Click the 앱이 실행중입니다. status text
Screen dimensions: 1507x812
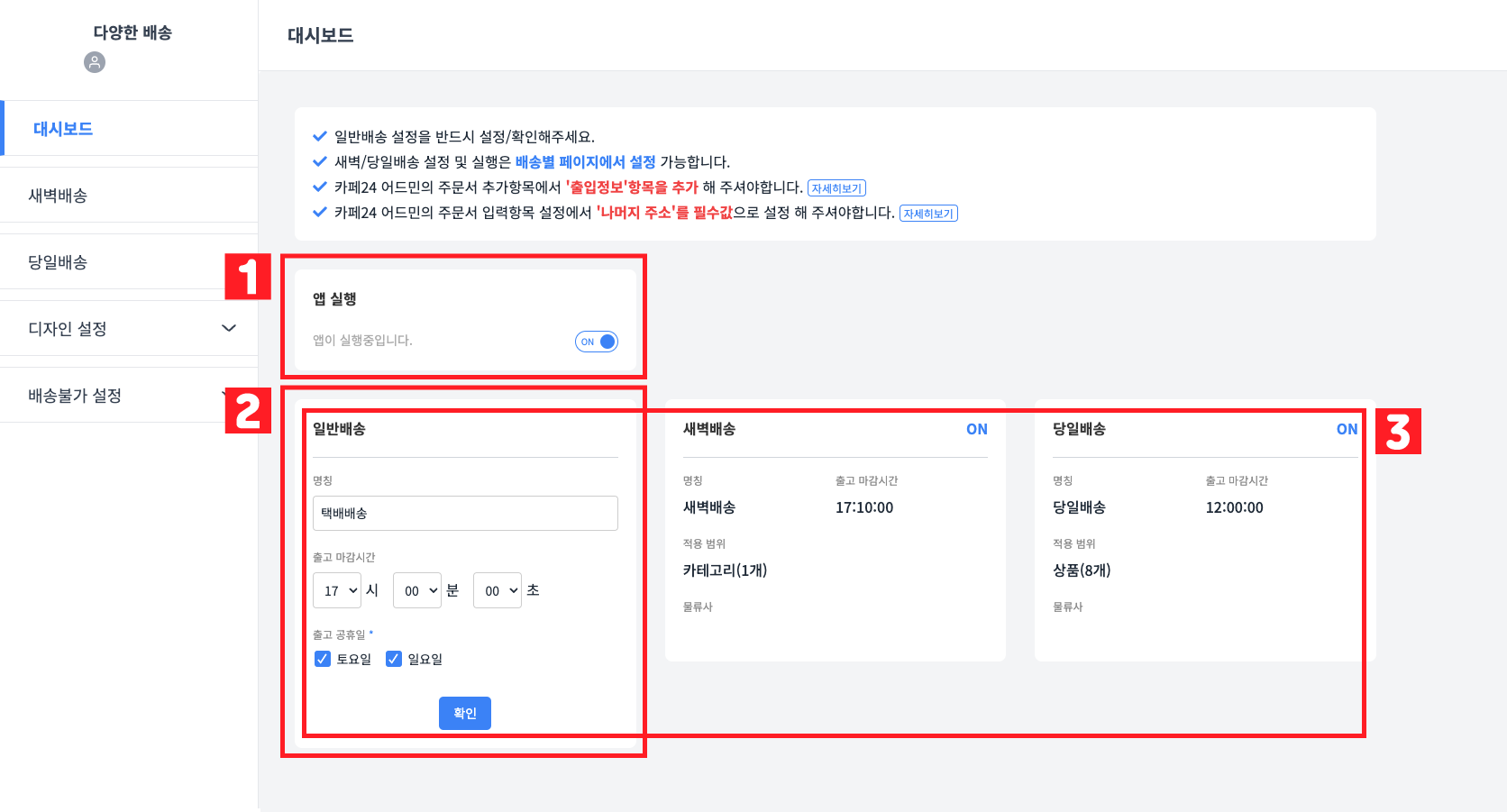[x=362, y=341]
